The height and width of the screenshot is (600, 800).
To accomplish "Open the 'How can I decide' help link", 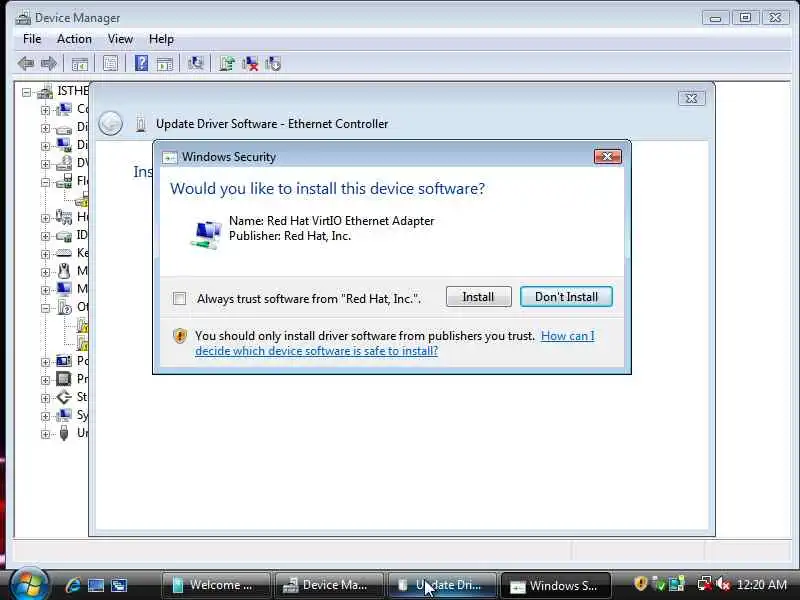I will (x=394, y=343).
